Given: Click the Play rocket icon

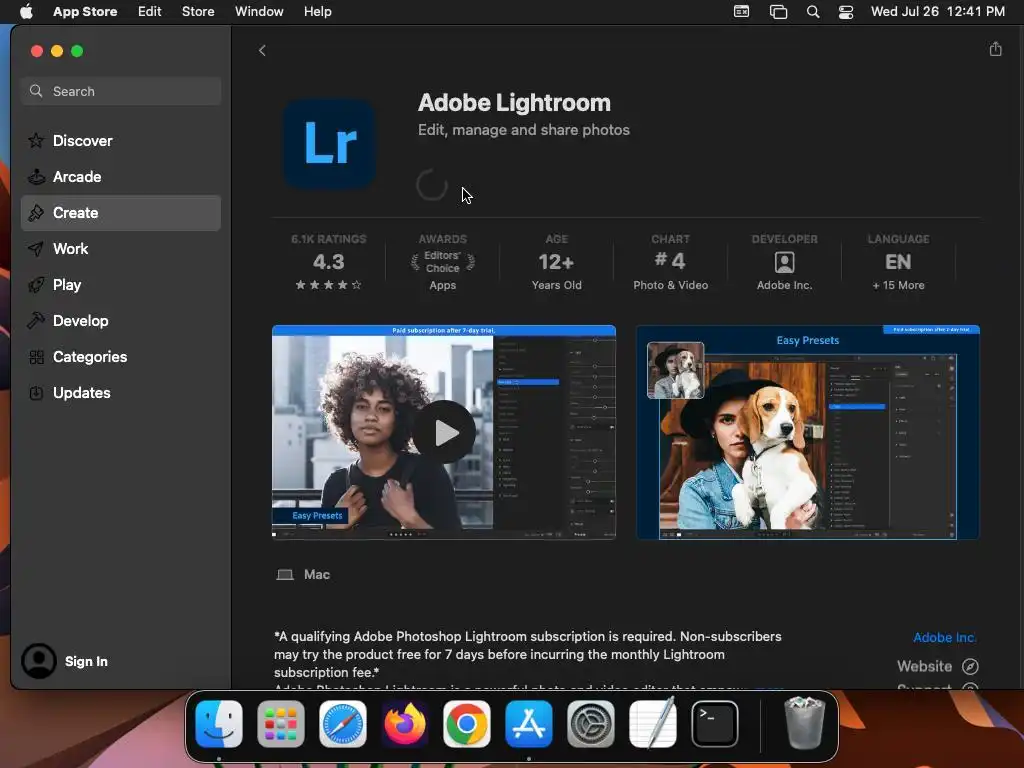Looking at the screenshot, I should [36, 285].
